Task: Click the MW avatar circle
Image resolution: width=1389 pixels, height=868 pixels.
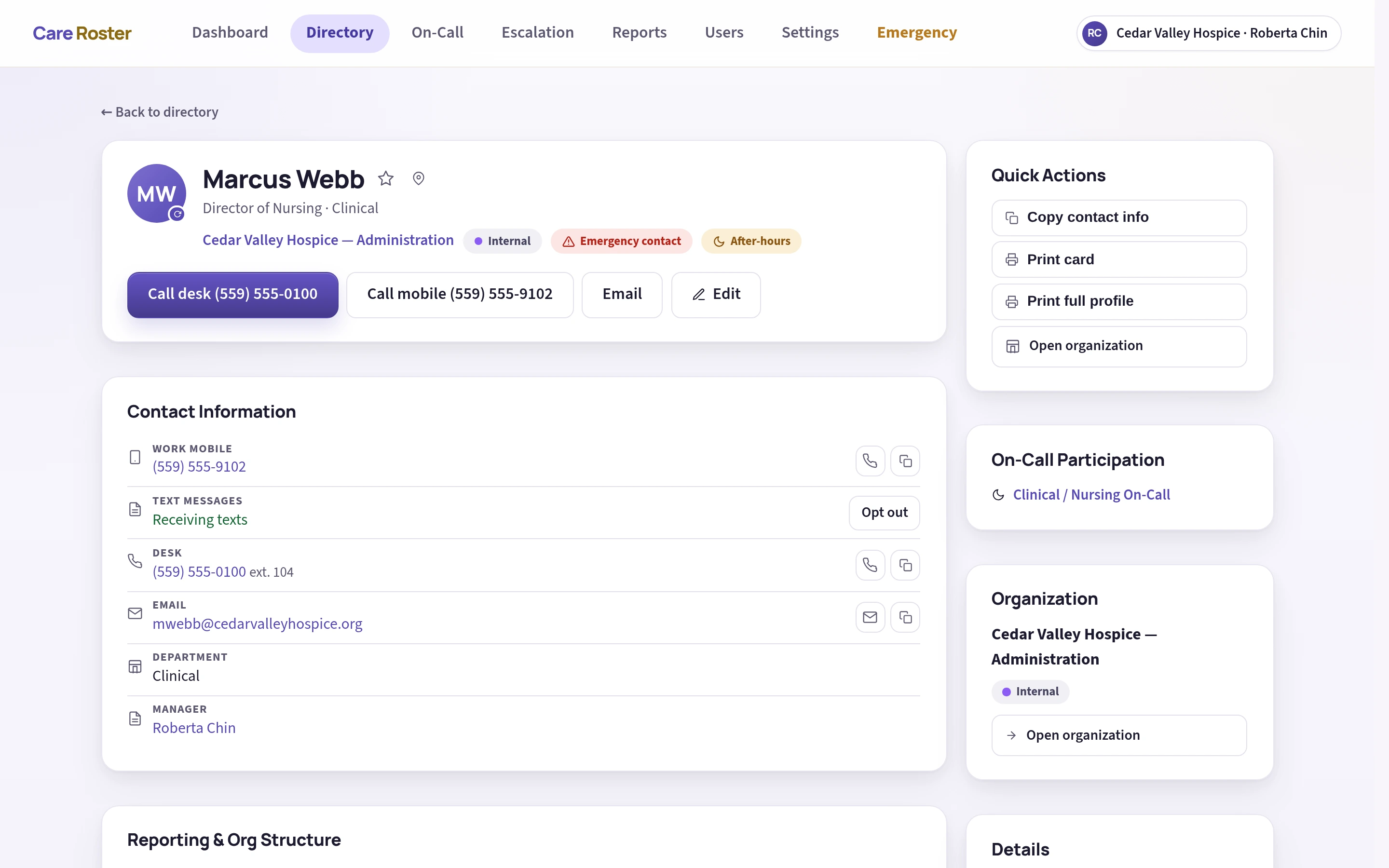Action: tap(156, 193)
